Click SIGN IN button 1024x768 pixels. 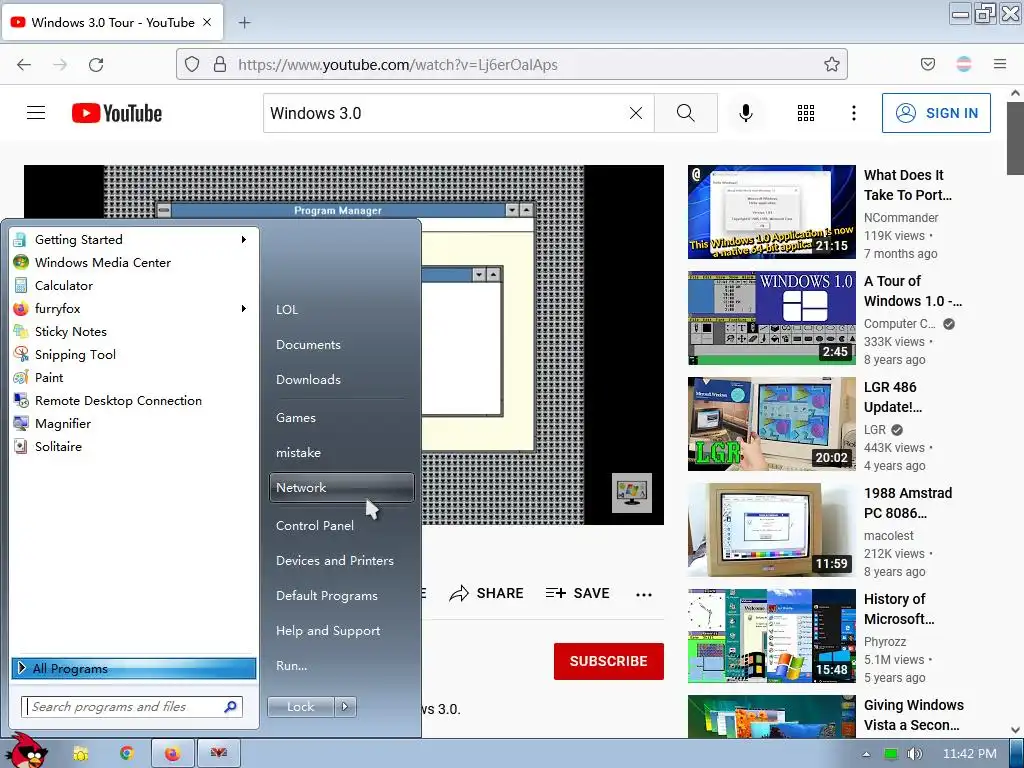[936, 113]
